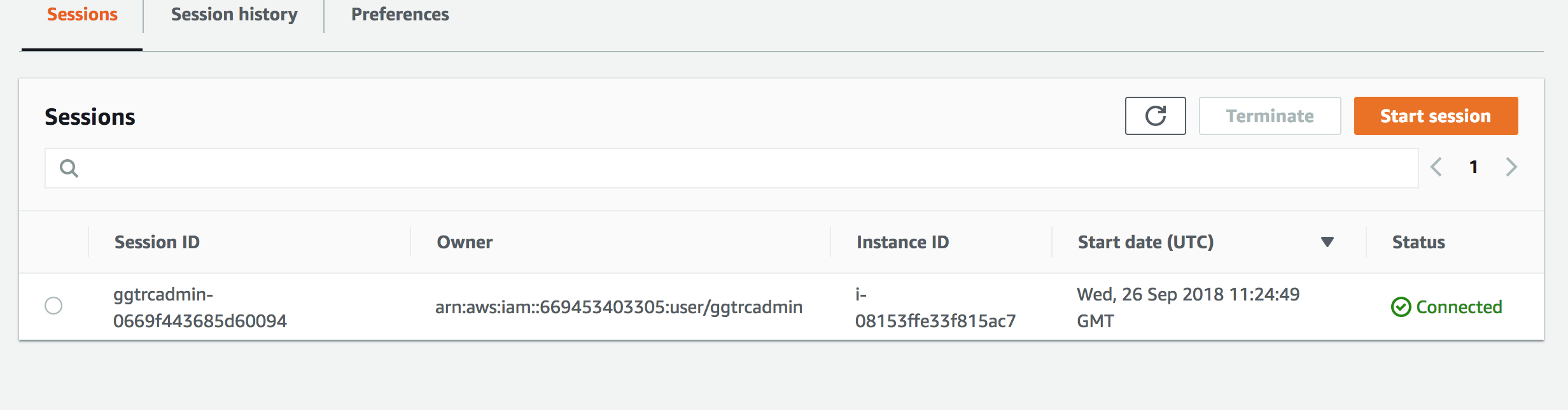
Task: Go to next page with right chevron
Action: pos(1511,167)
